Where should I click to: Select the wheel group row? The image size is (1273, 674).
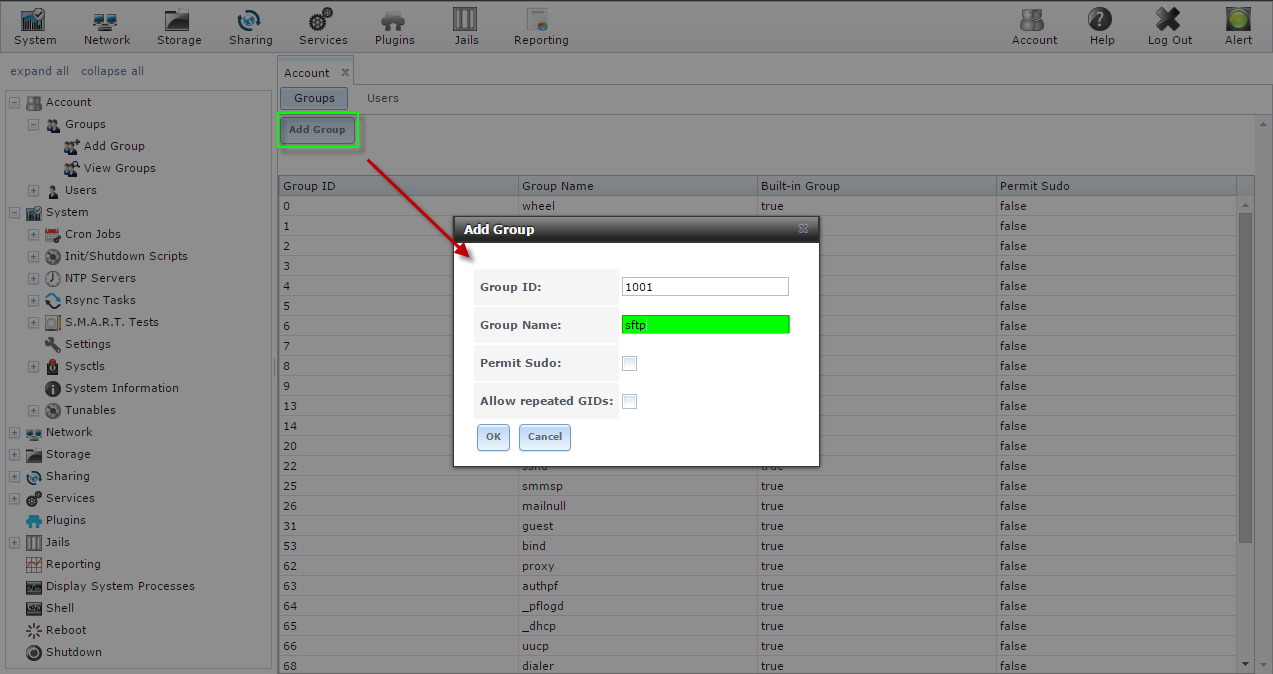click(757, 206)
